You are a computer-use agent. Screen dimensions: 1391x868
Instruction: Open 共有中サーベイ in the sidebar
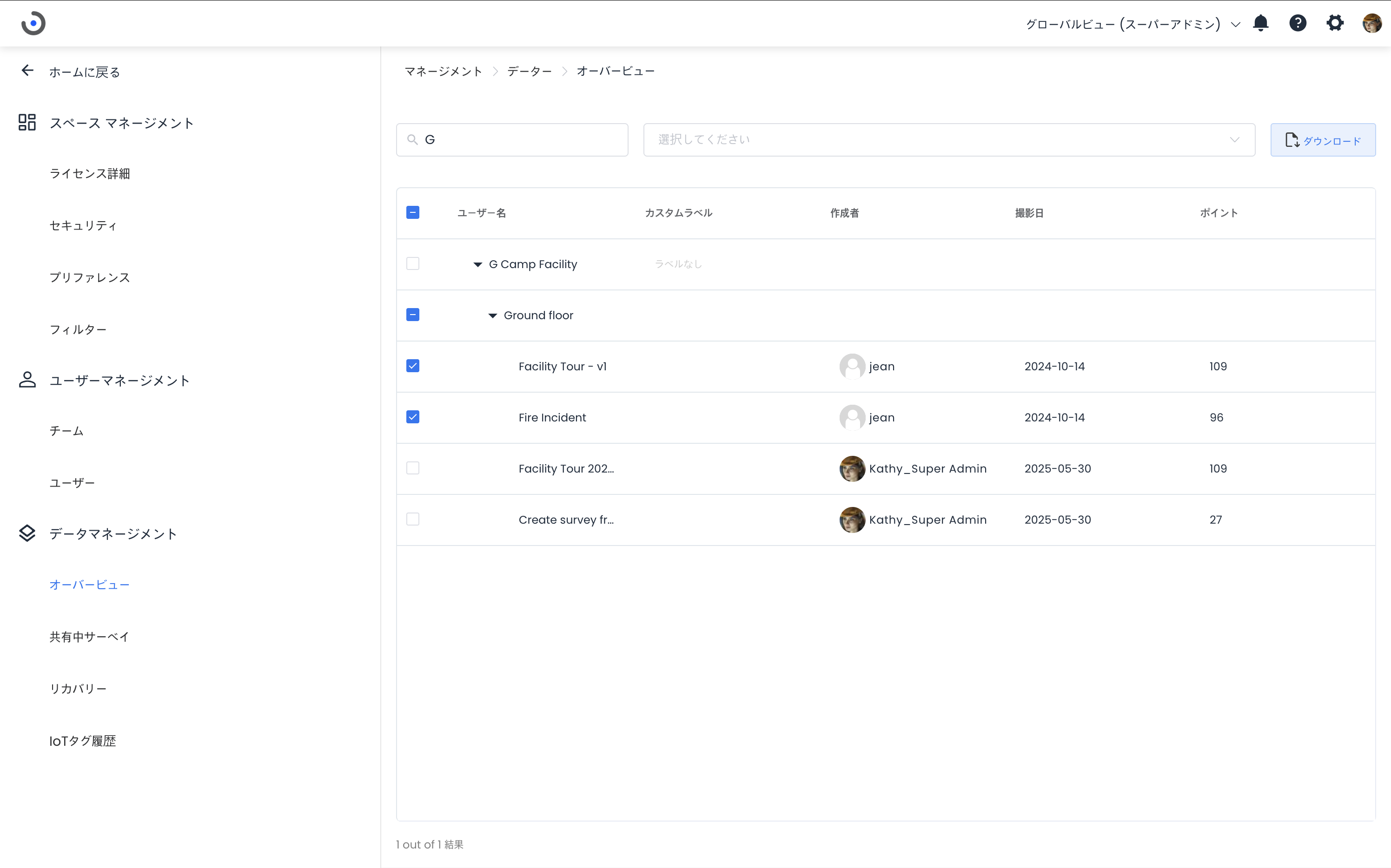[90, 637]
